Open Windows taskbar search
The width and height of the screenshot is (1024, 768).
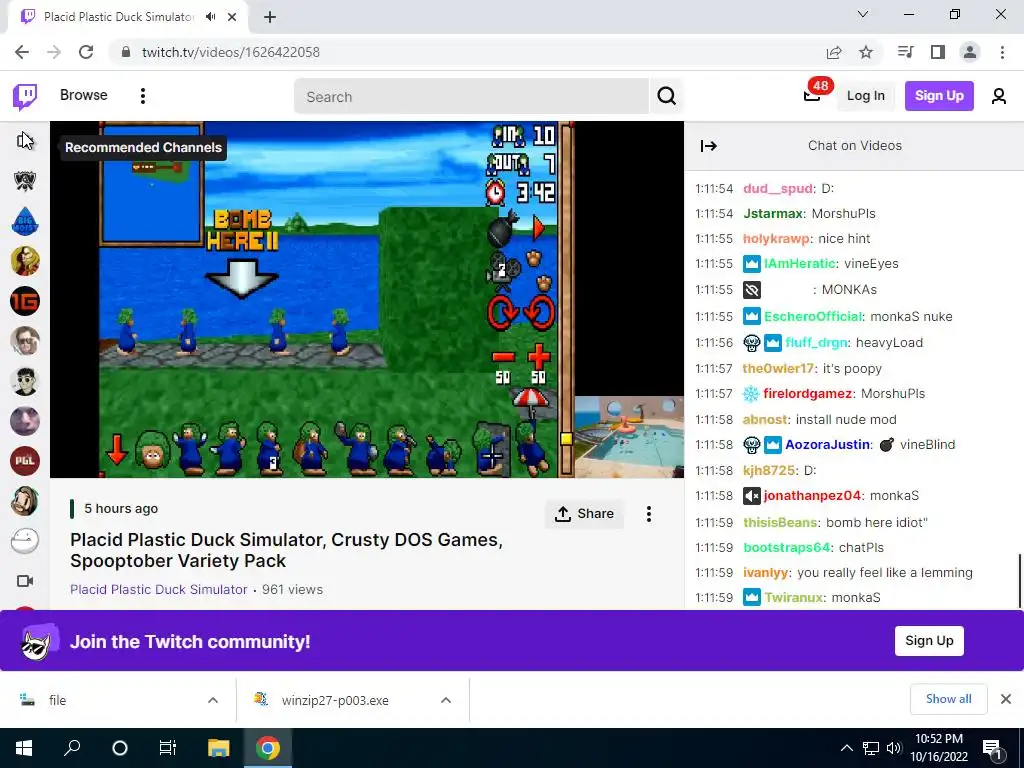pyautogui.click(x=72, y=748)
